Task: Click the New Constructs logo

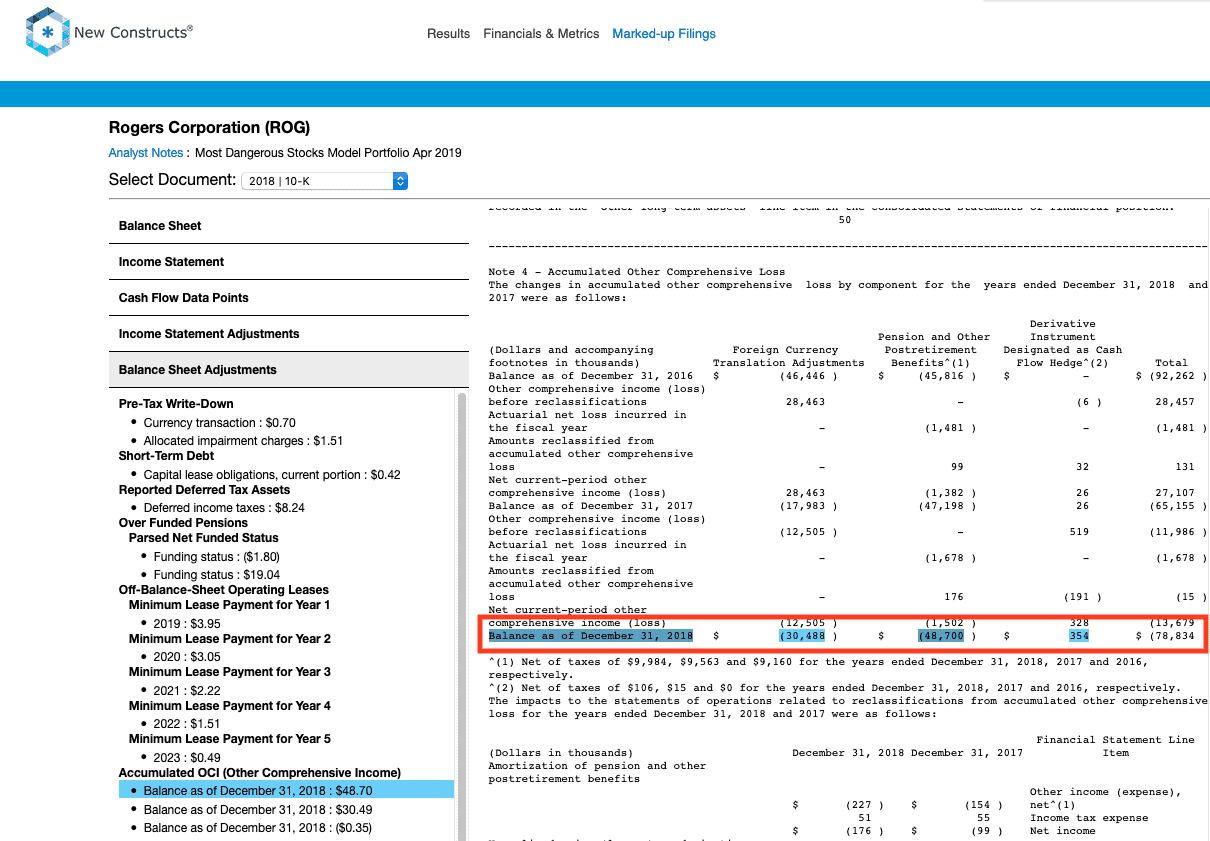Action: [x=109, y=33]
